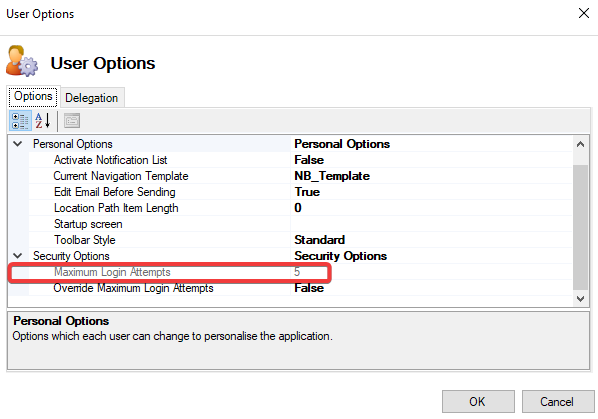Select the Options tab
The image size is (598, 419).
coord(33,96)
